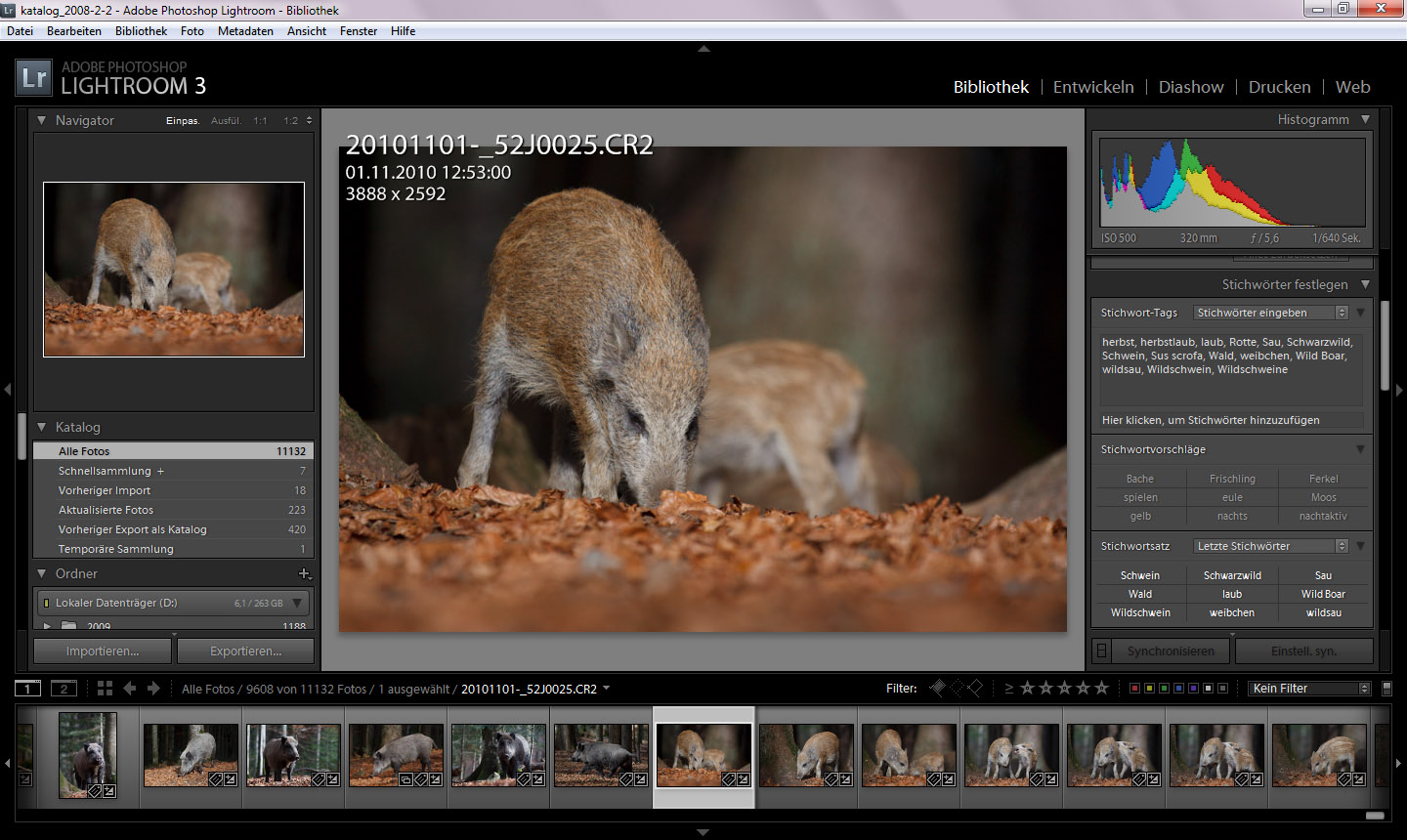Collapse the left panel group arrow
Viewport: 1407px width, 840px height.
(x=7, y=389)
